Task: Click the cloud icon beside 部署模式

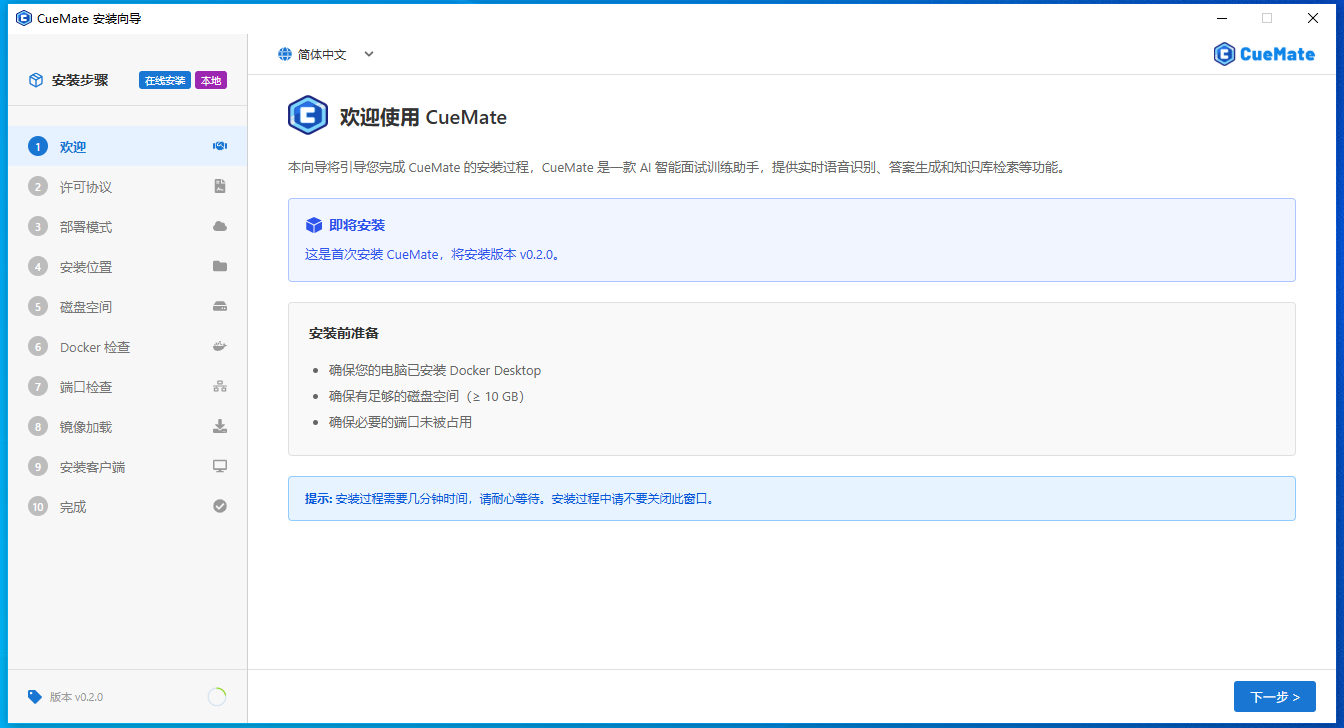Action: [x=220, y=226]
